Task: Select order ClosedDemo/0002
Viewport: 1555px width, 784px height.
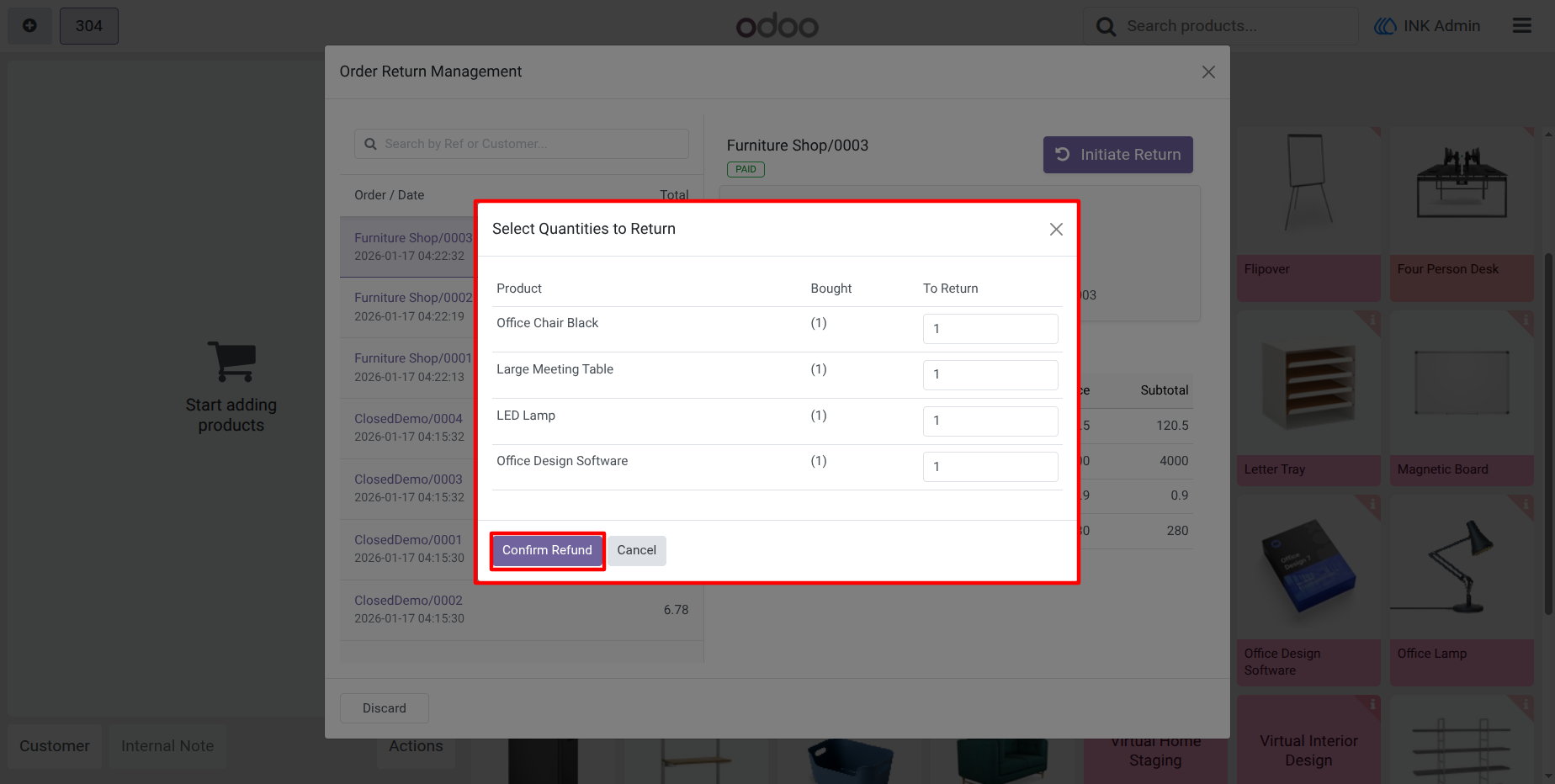Action: coord(521,610)
